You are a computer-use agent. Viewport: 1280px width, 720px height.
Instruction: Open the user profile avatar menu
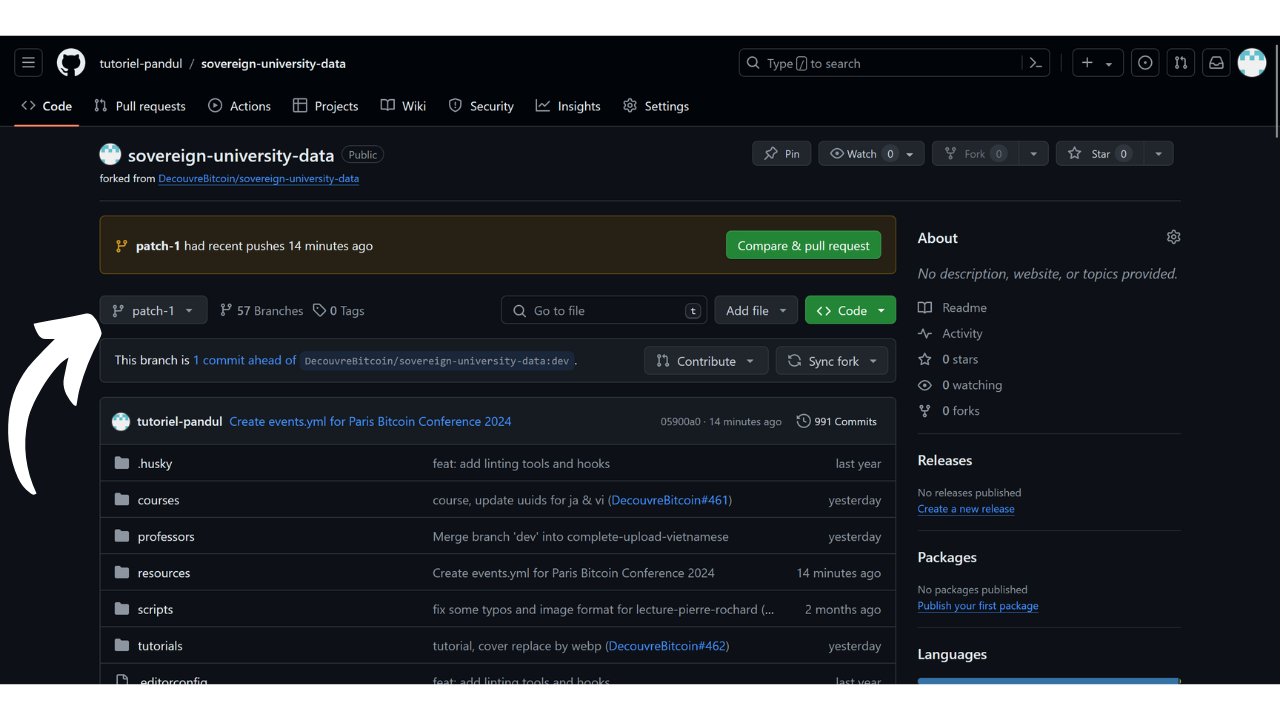tap(1252, 63)
